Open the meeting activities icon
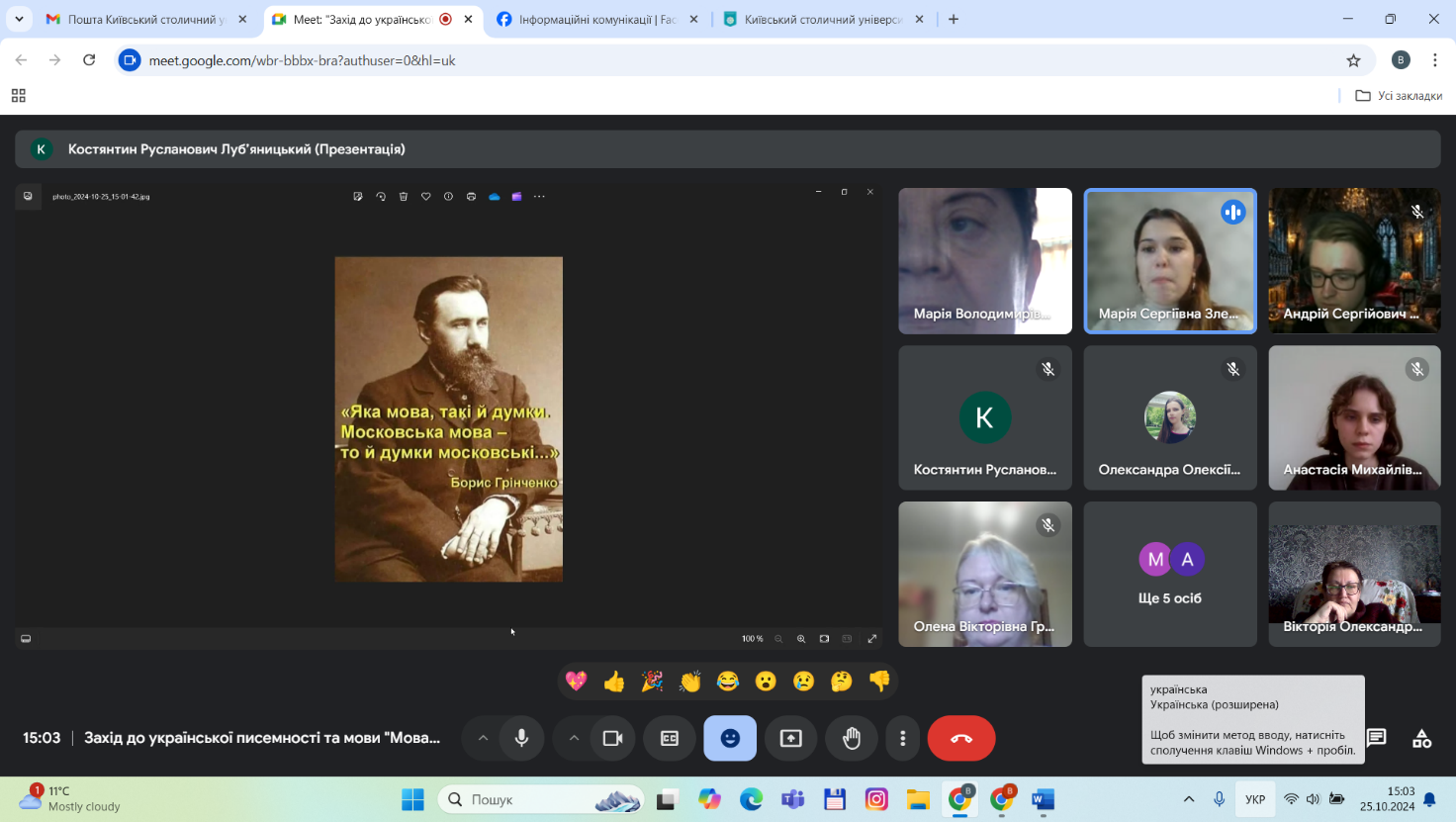This screenshot has width=1456, height=822. tap(1421, 738)
